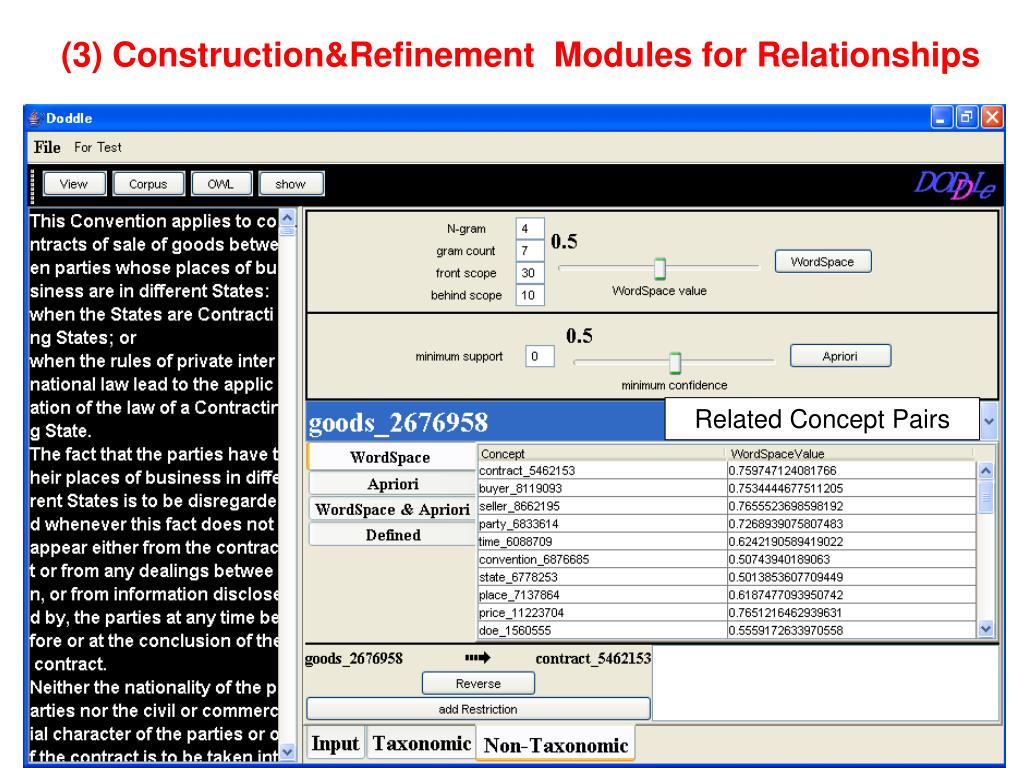
Task: Switch to the Input bottom tab
Action: (335, 744)
